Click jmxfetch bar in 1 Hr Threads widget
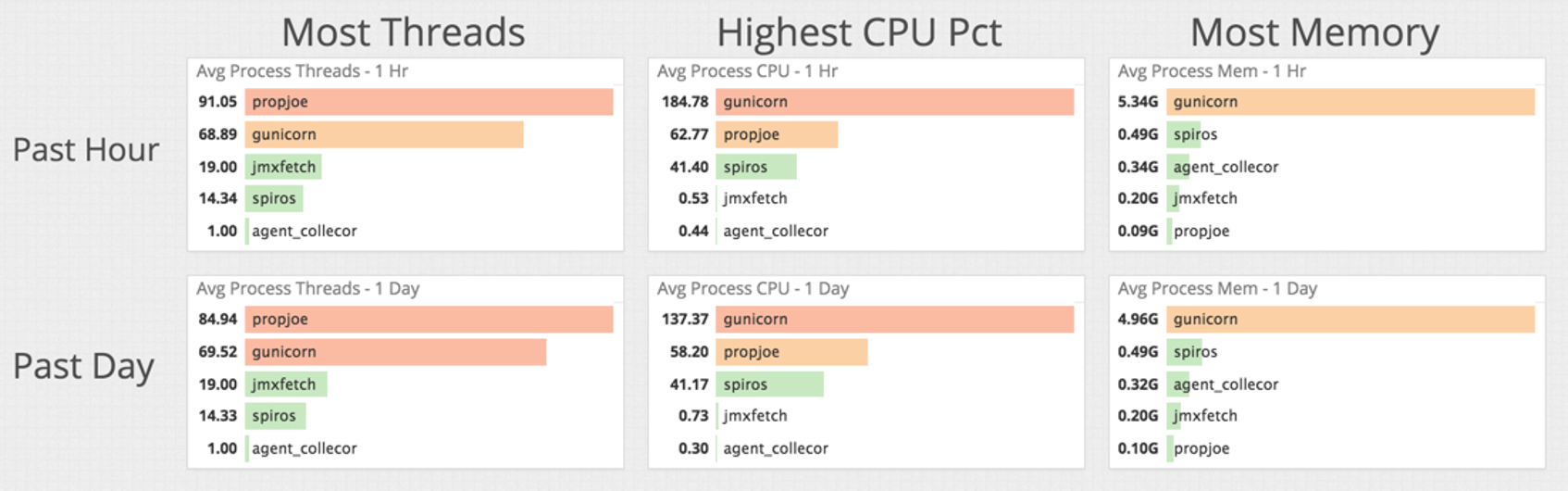1568x491 pixels. click(x=283, y=167)
